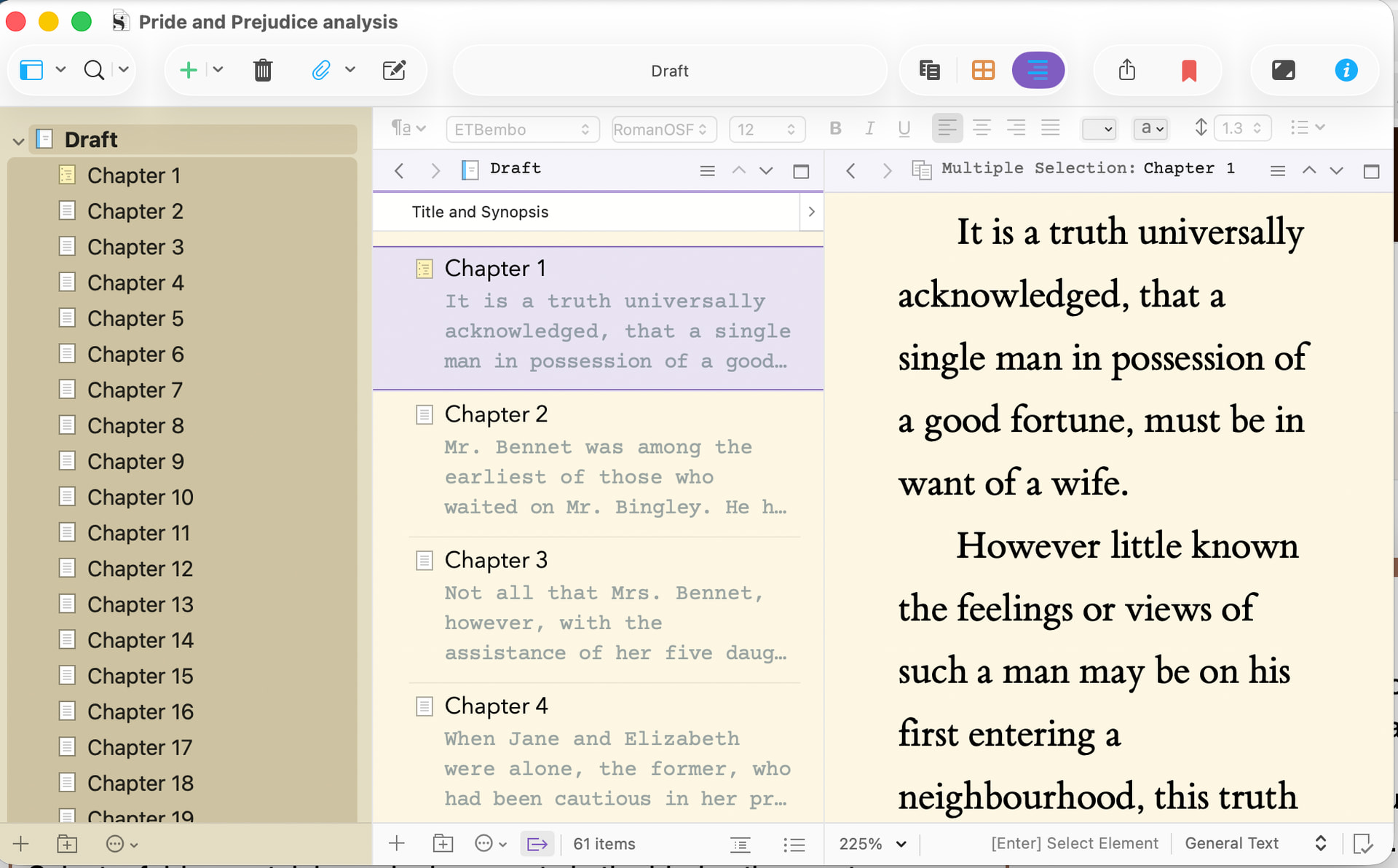The height and width of the screenshot is (868, 1398).
Task: Click the trash can delete icon
Action: 262,71
